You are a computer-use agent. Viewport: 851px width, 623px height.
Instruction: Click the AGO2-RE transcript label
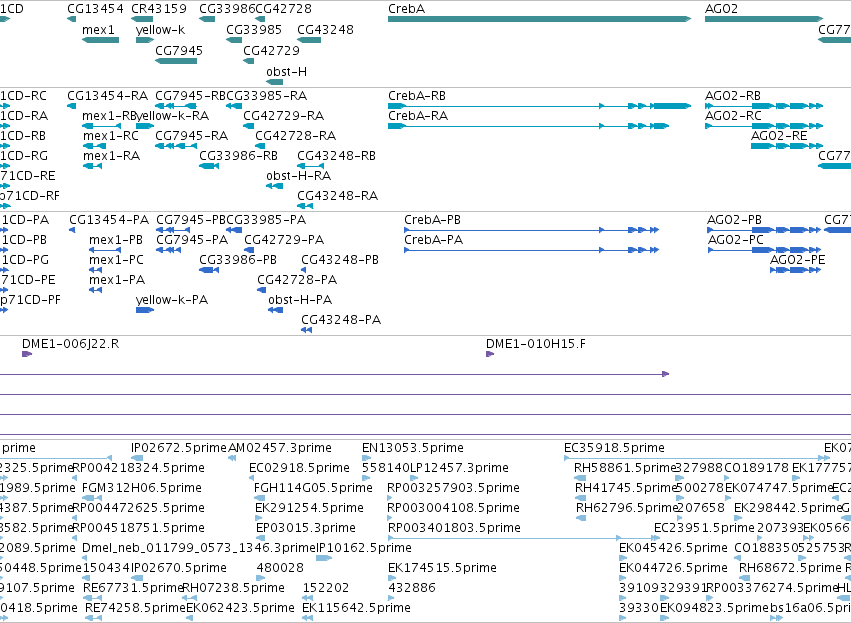[779, 136]
